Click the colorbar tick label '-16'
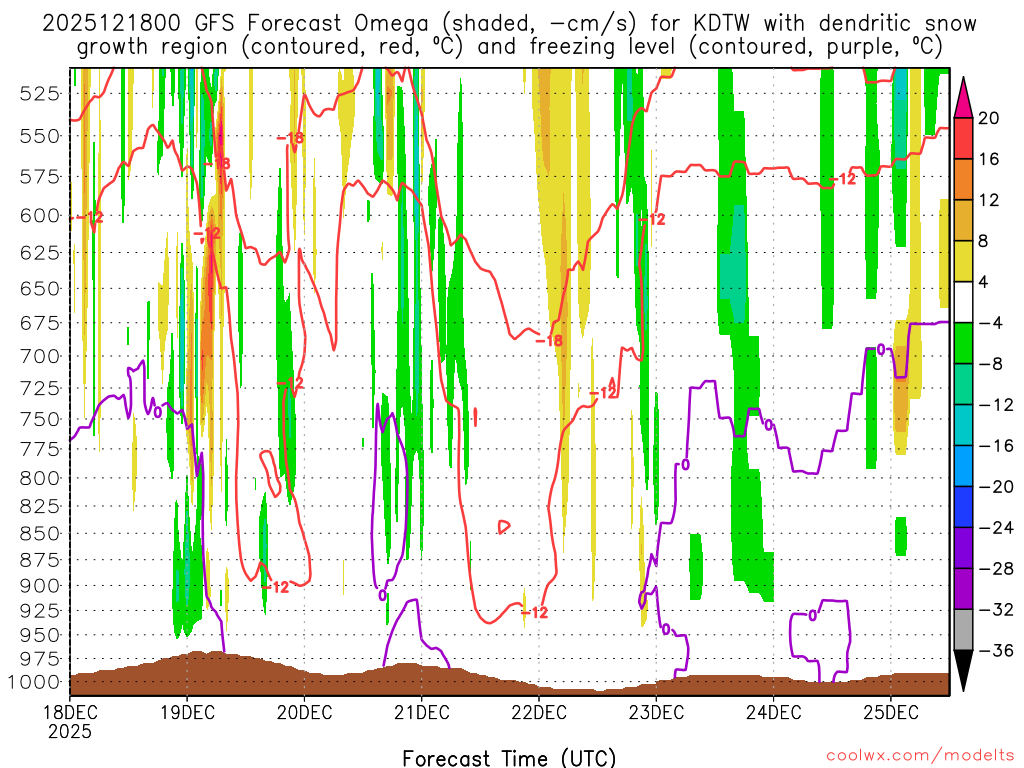The image size is (1024, 768). point(996,446)
